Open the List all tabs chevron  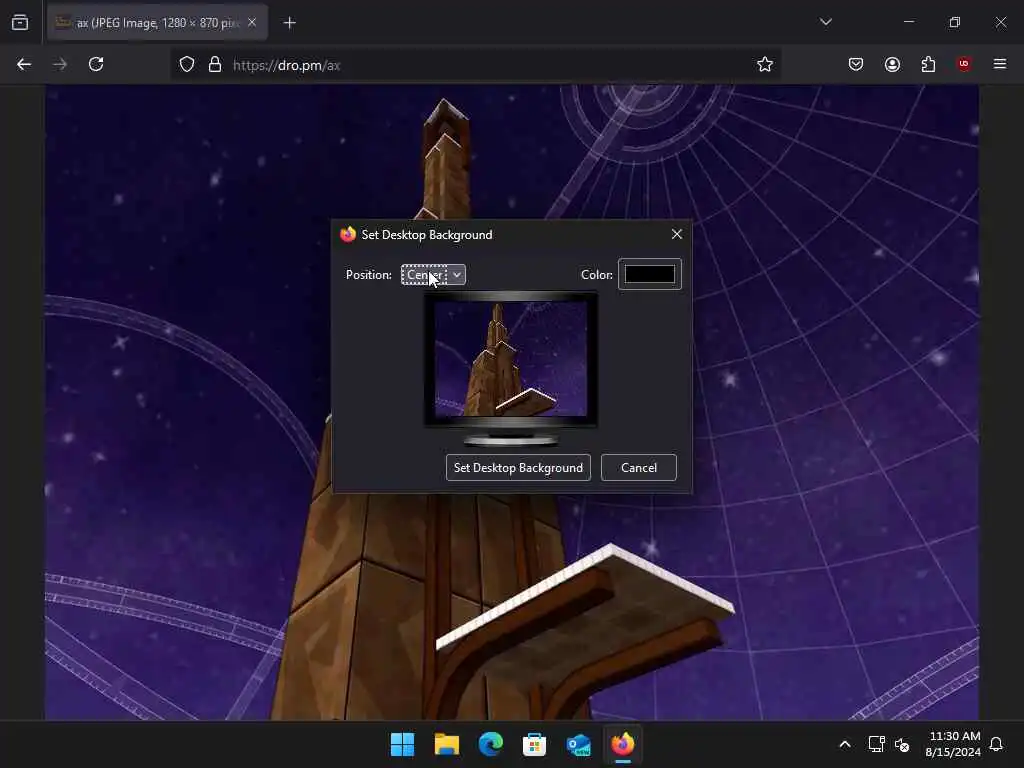point(825,22)
